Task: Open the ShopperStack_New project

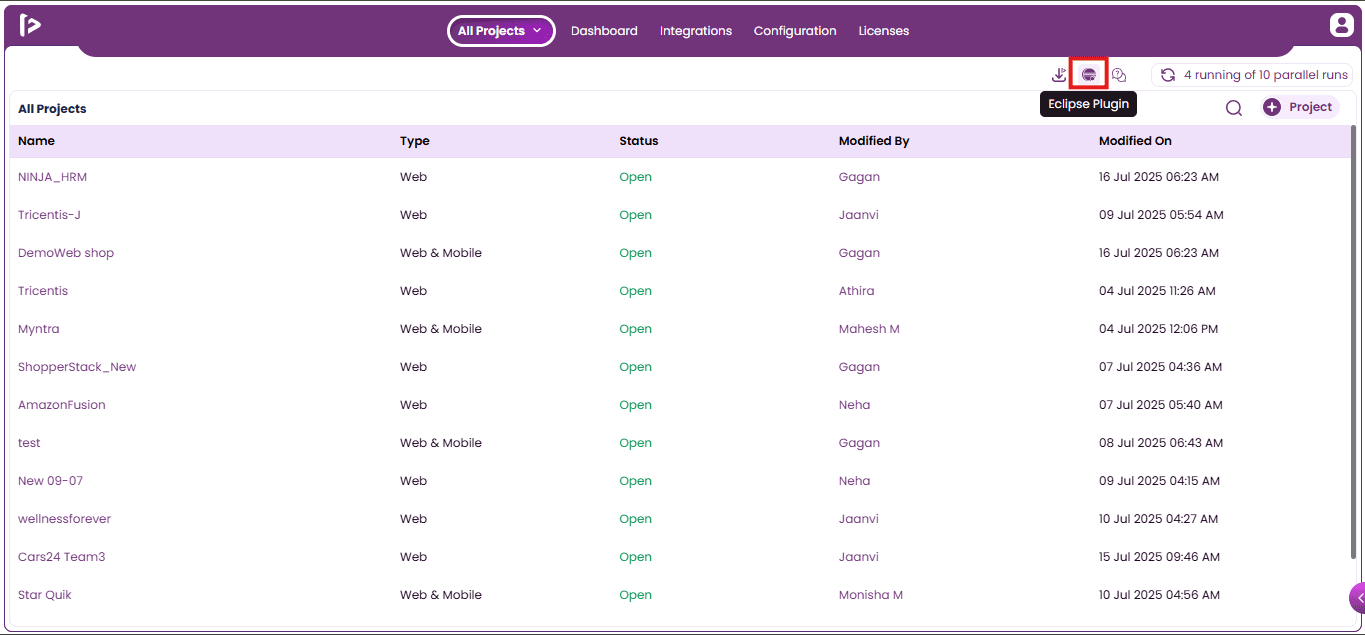Action: point(77,367)
